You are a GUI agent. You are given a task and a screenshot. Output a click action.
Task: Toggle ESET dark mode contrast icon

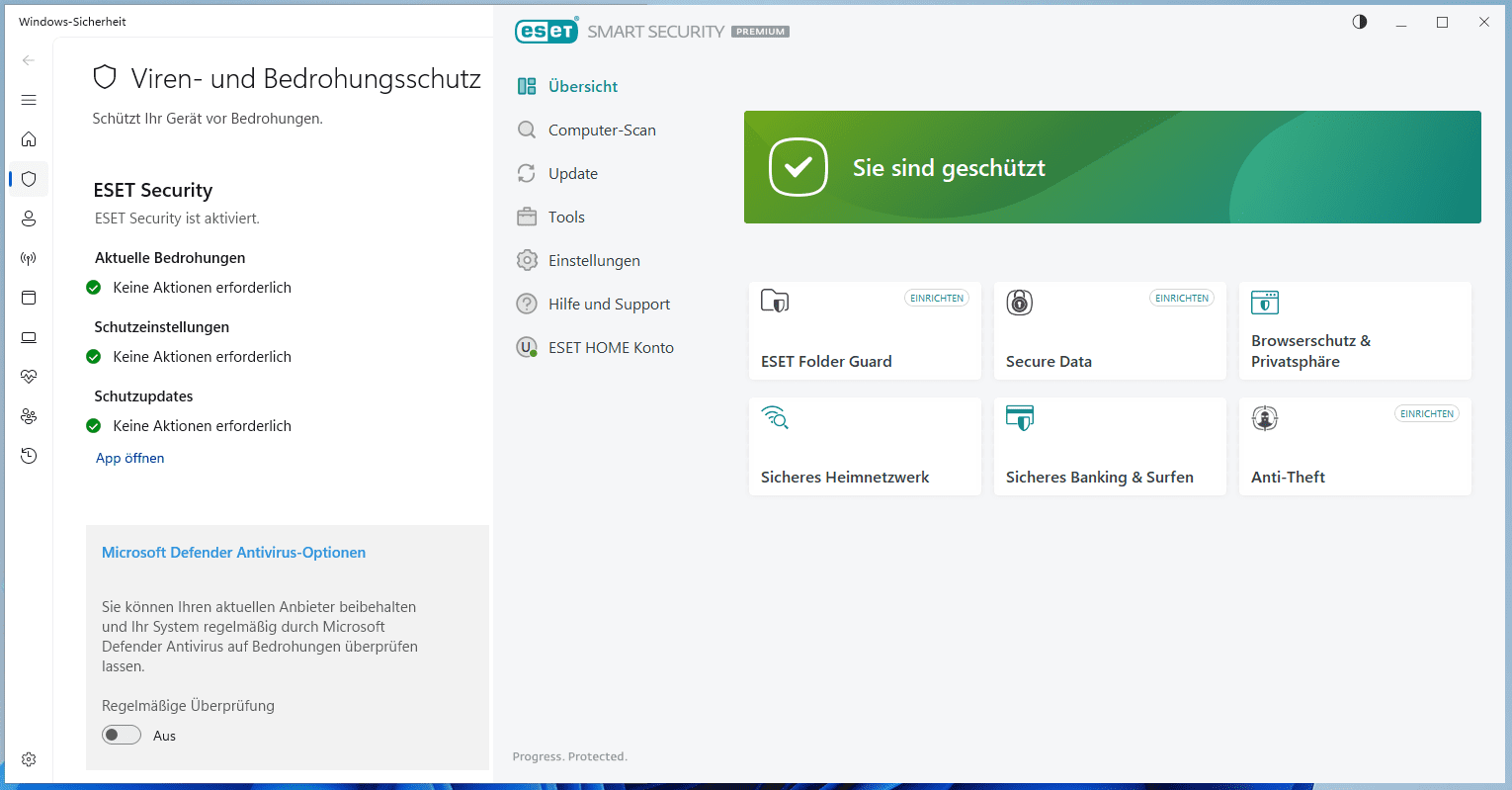(x=1360, y=22)
